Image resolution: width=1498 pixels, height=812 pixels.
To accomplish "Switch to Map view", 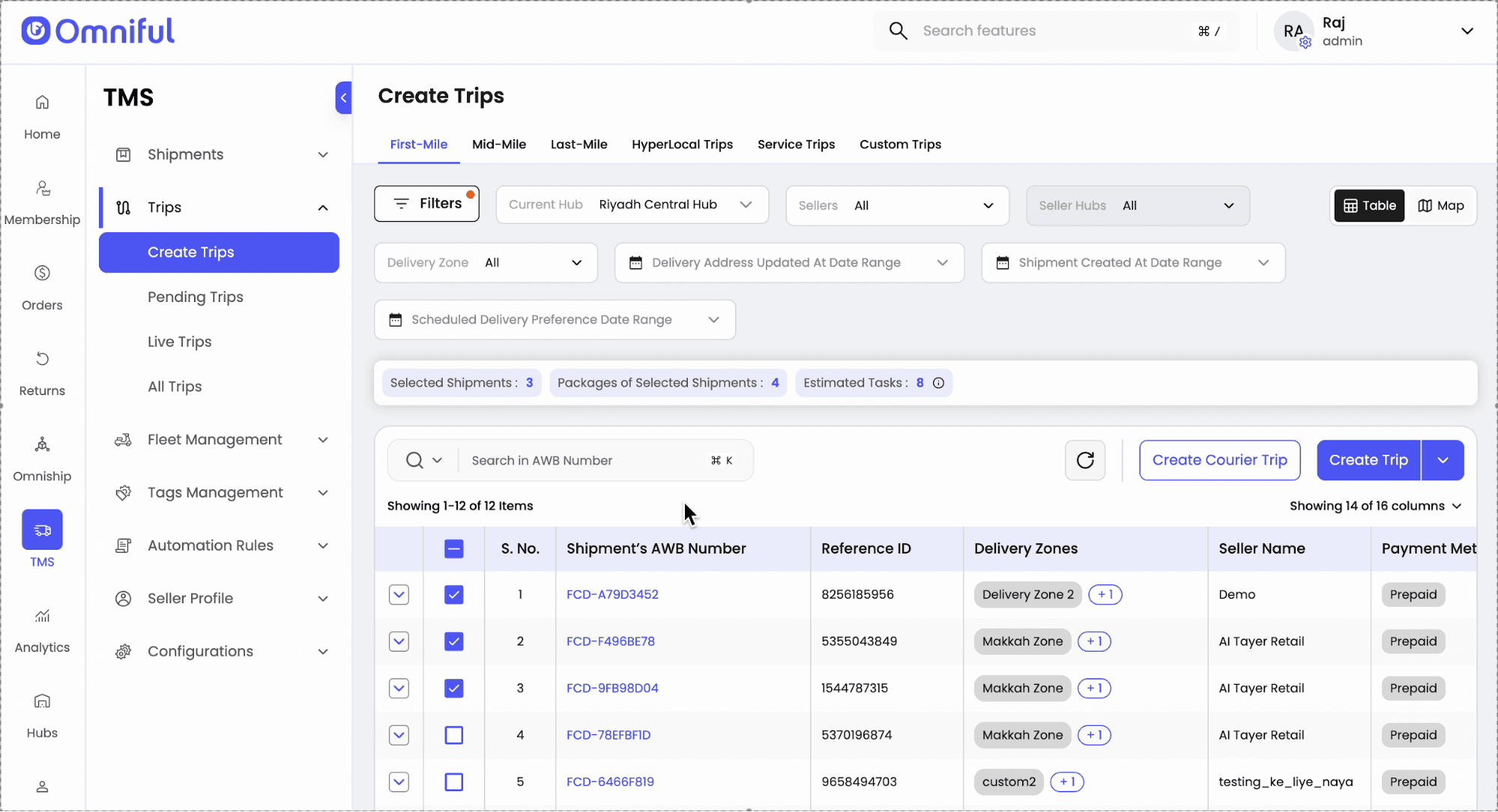I will click(x=1440, y=205).
